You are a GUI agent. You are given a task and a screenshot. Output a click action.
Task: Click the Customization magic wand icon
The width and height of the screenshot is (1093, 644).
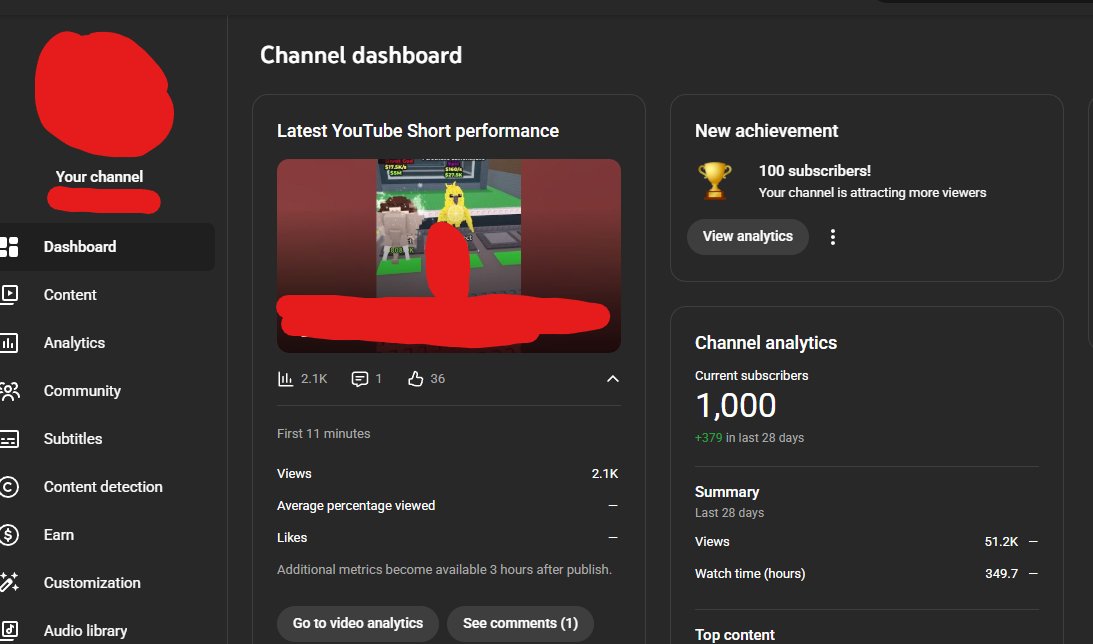[9, 583]
